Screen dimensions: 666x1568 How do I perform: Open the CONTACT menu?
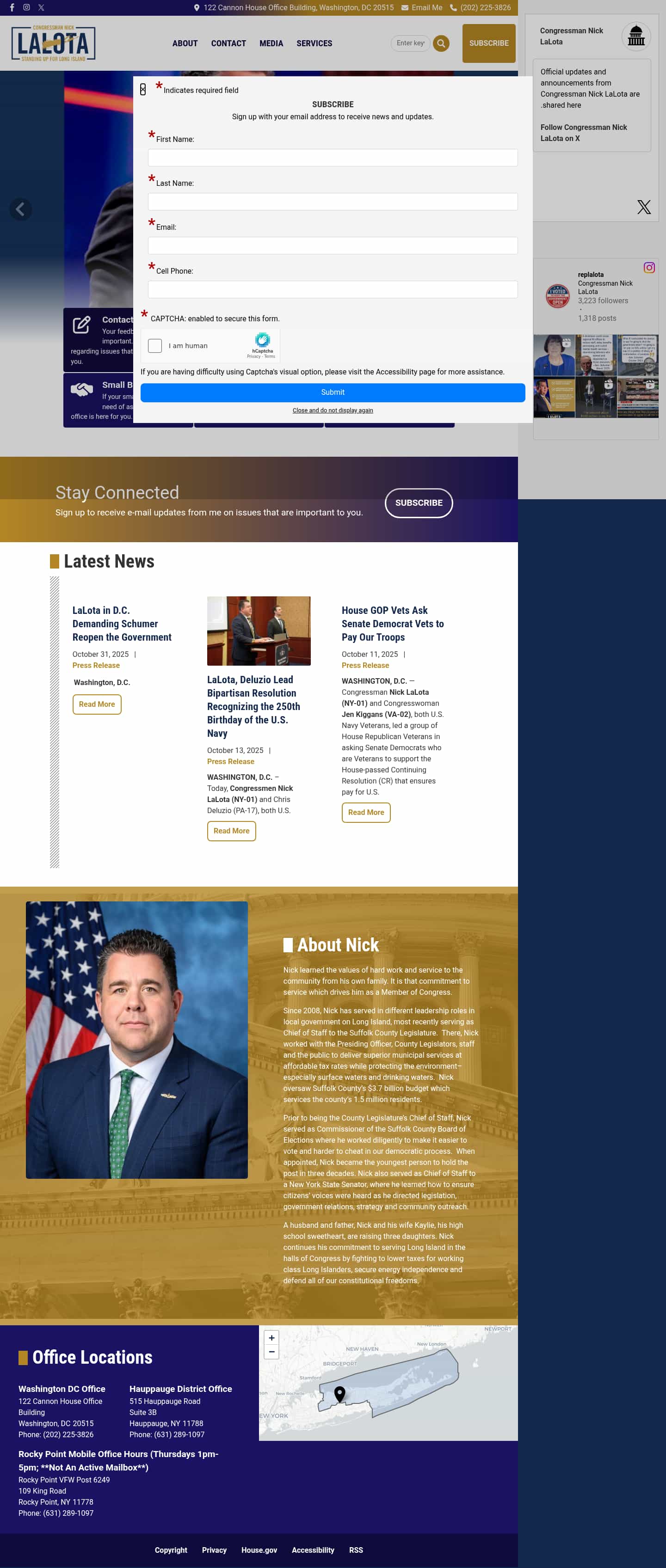[228, 43]
